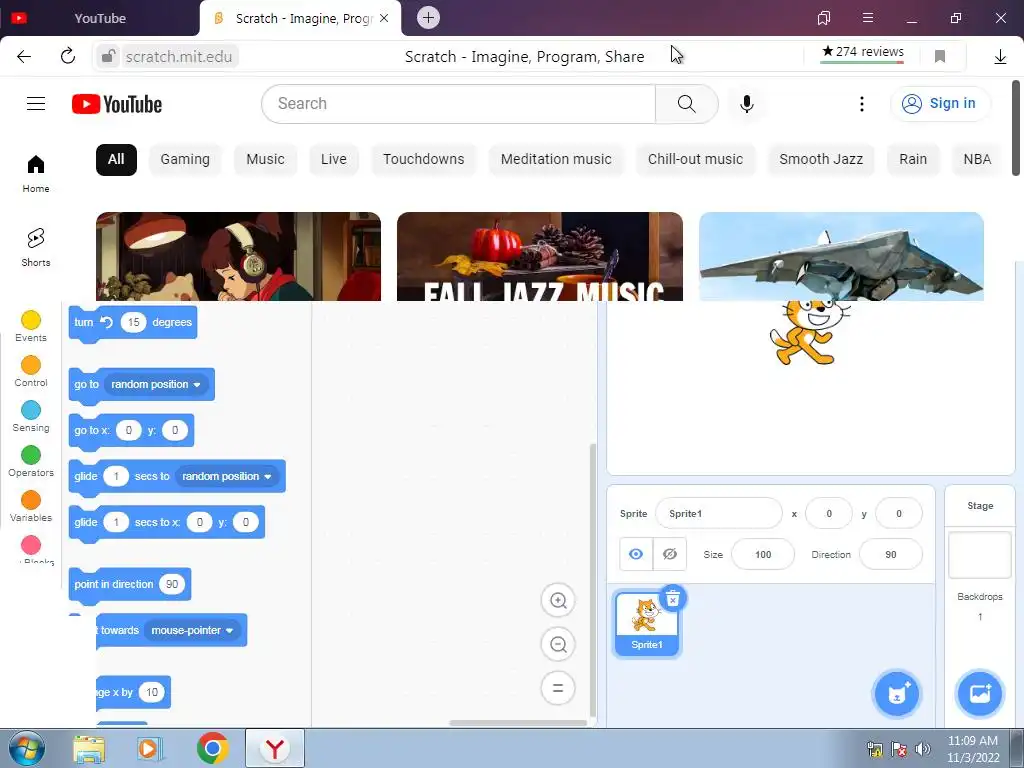Open Shorts in the sidebar
This screenshot has height=768, width=1024.
(36, 248)
